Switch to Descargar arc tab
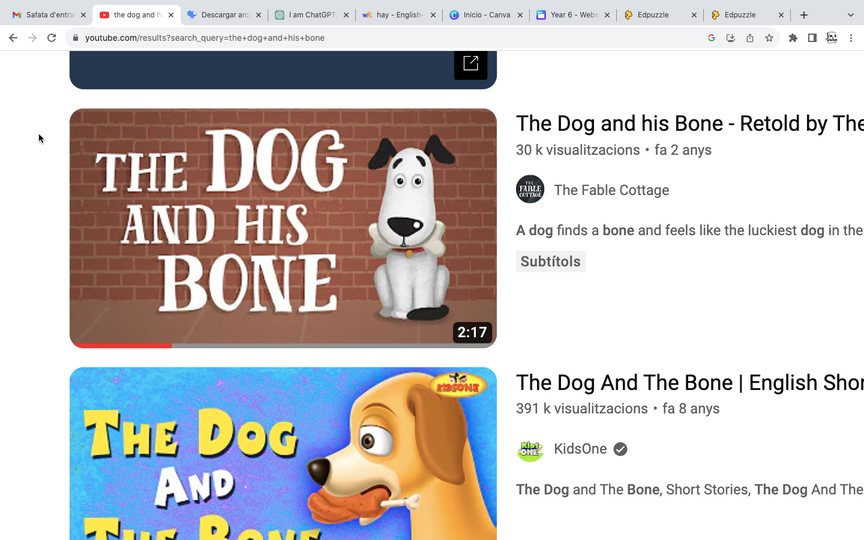This screenshot has width=864, height=540. [x=225, y=15]
